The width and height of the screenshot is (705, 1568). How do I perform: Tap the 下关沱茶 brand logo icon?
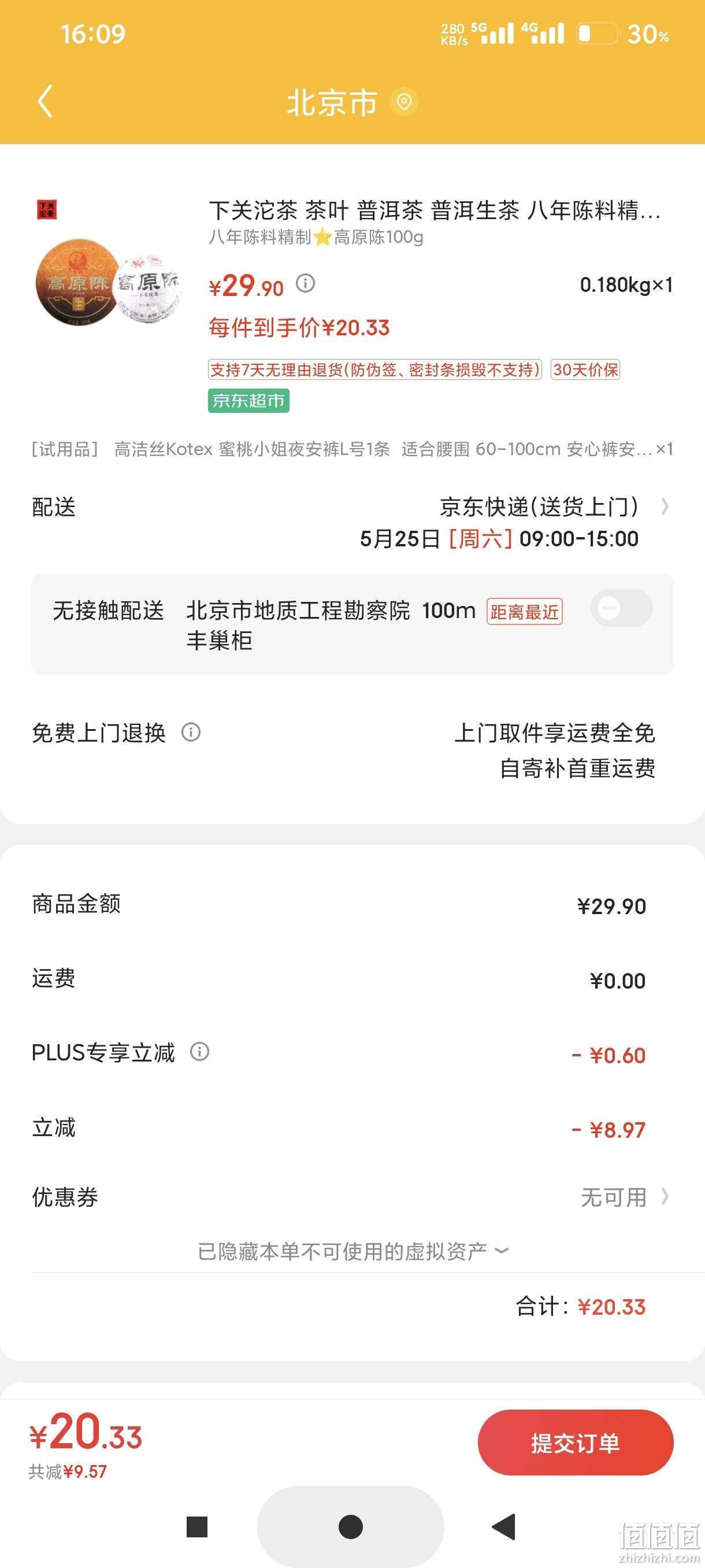tap(47, 209)
